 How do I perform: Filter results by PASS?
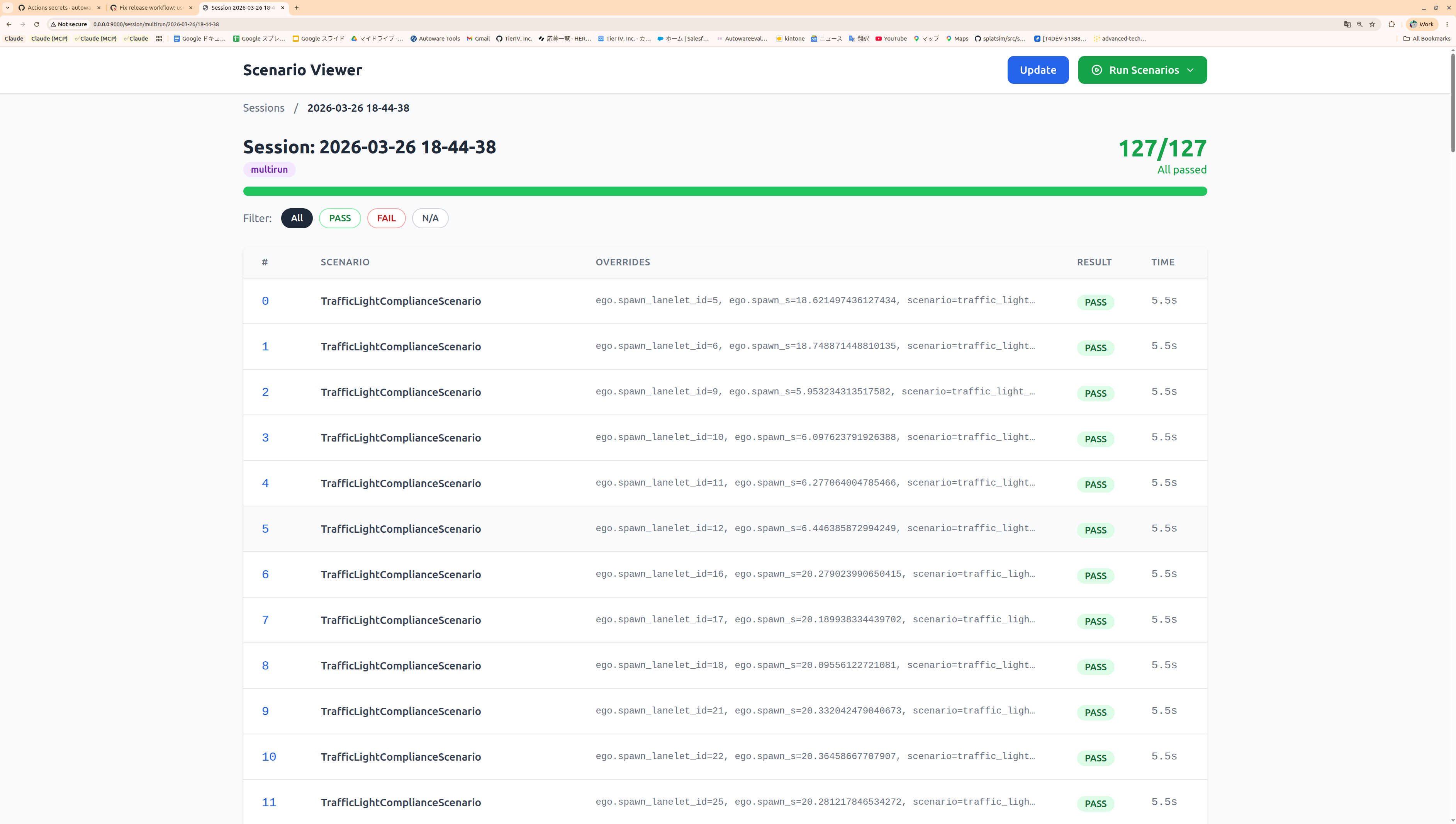coord(339,218)
